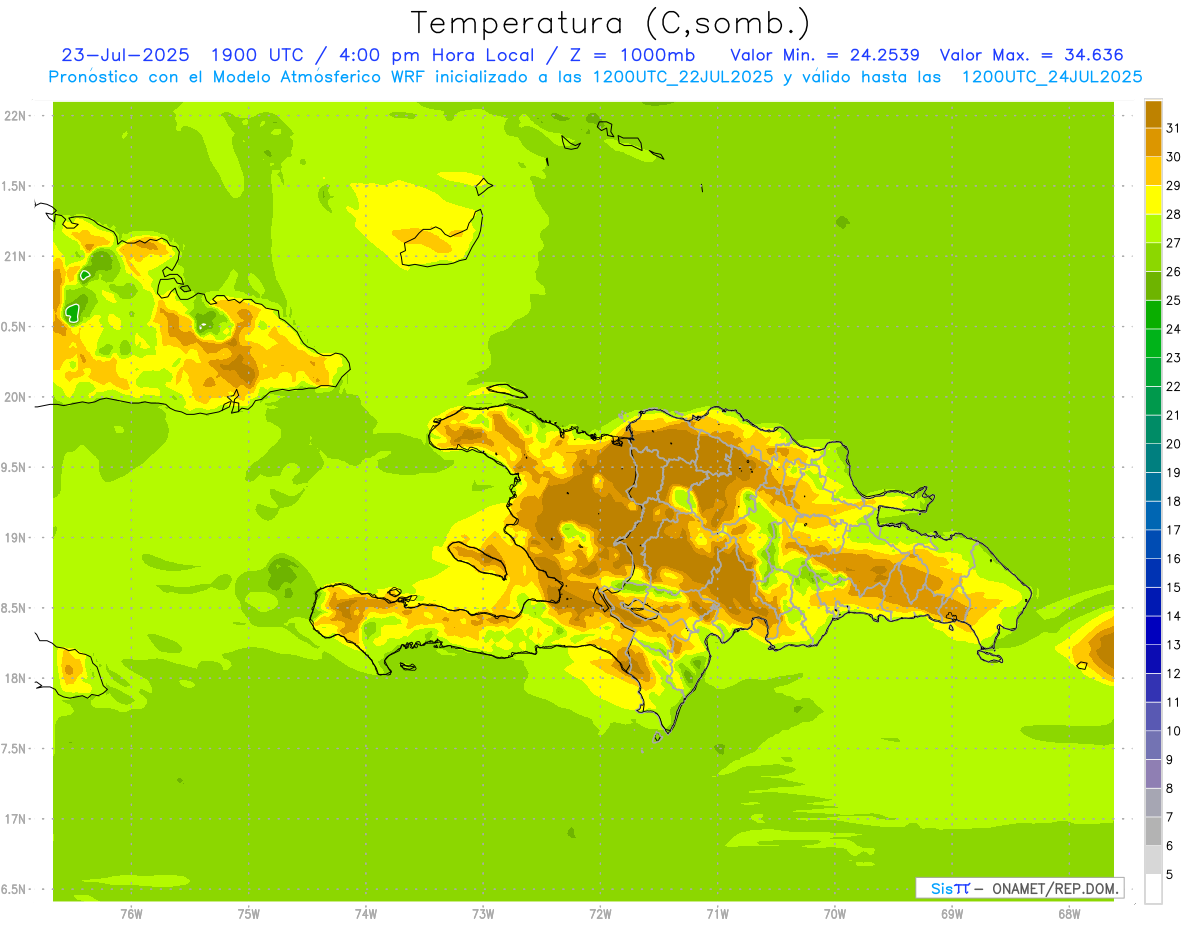1200x927 pixels.
Task: Pick the colorbar swatch between 29 and 30
Action: [x=1153, y=171]
